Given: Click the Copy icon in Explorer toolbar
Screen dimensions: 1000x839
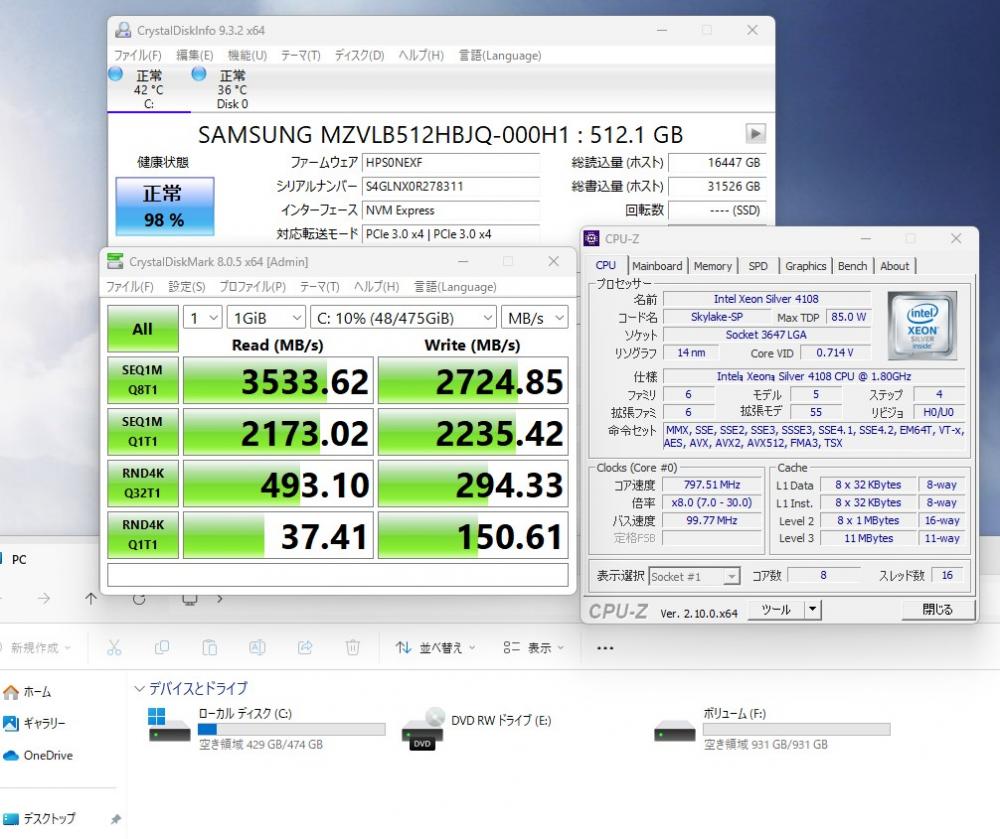Looking at the screenshot, I should click(162, 648).
